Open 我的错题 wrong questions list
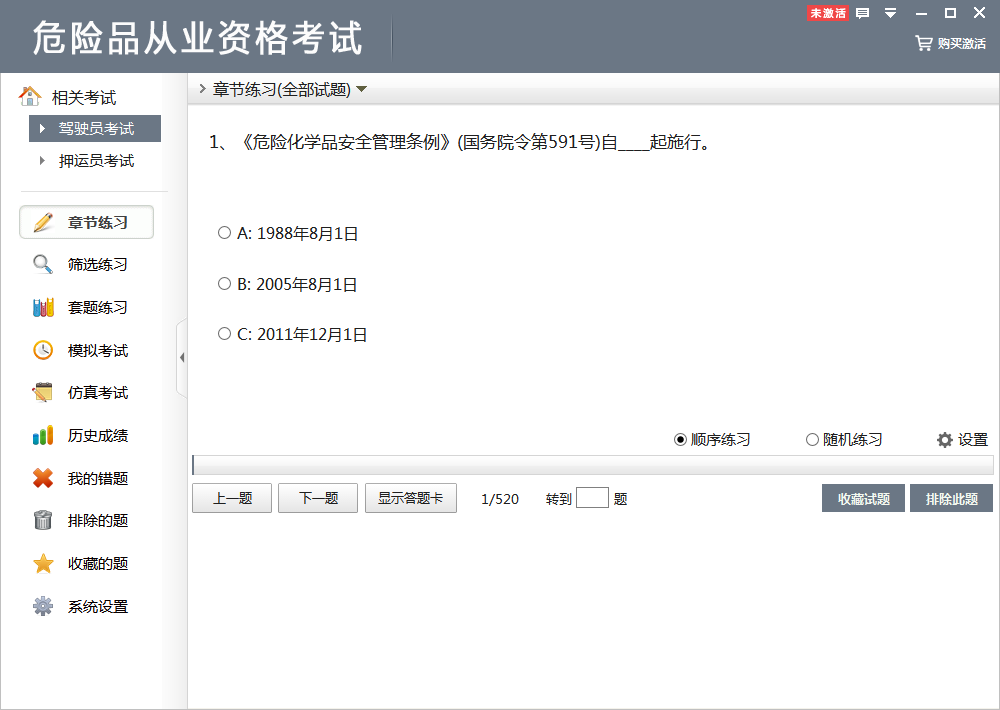 [85, 478]
